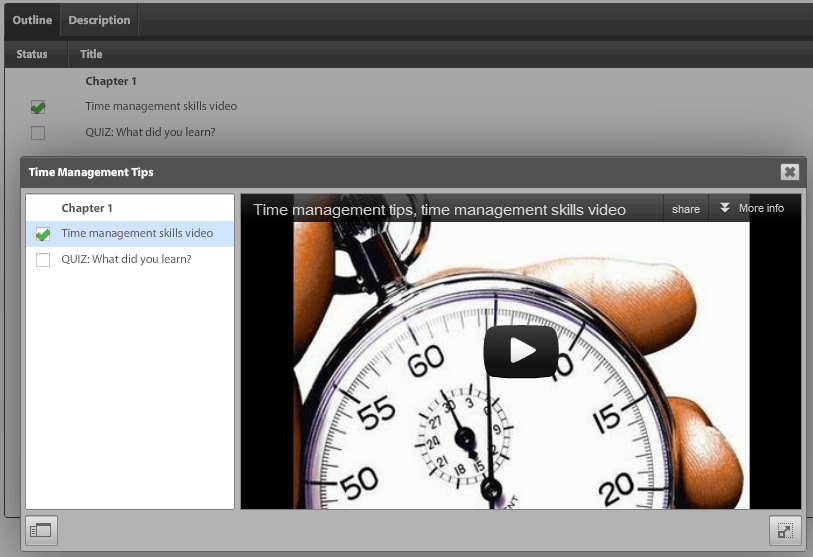Toggle the QUIZ checkbox in dialog sidebar
The image size is (813, 557).
coord(43,260)
